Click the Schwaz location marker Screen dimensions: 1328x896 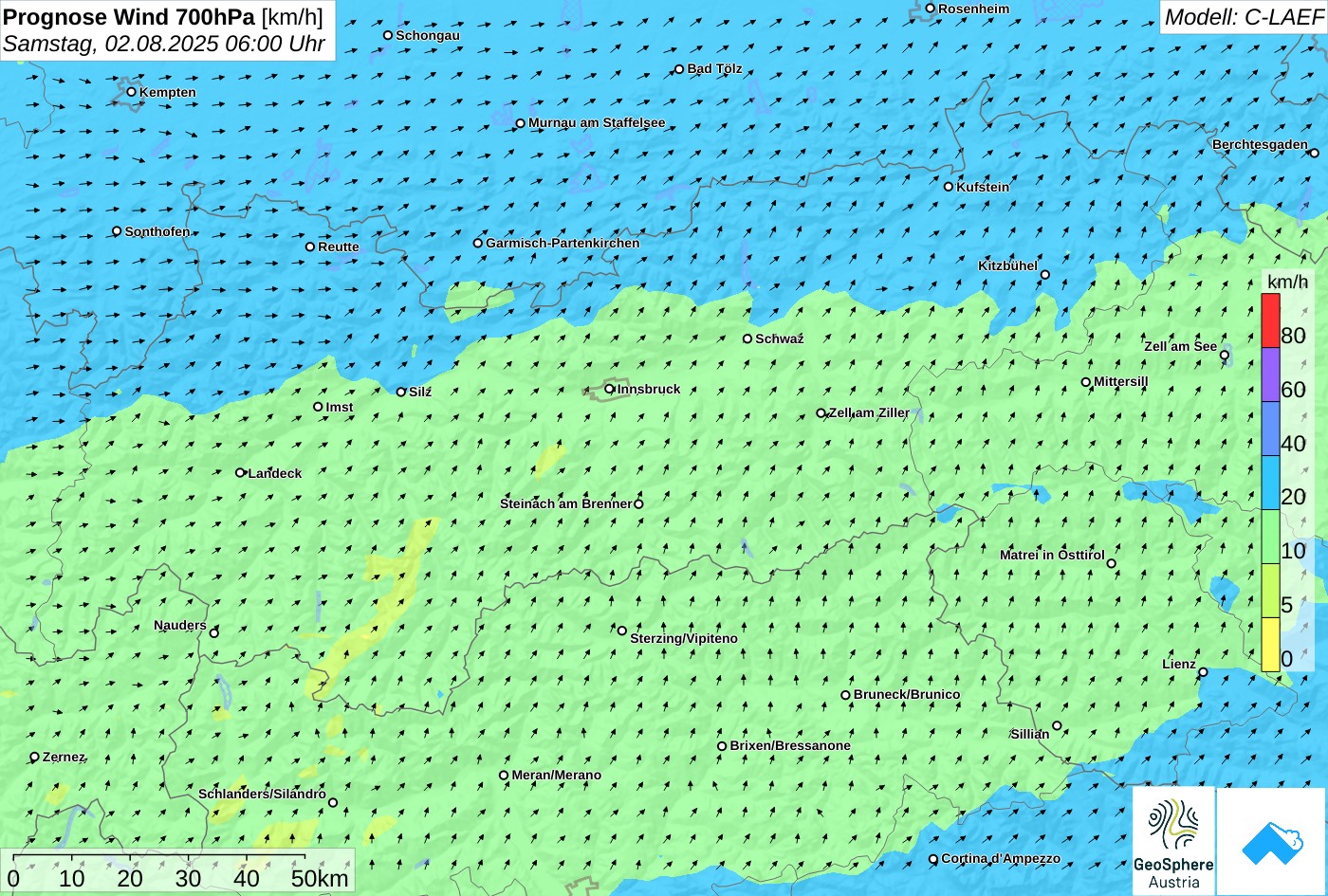[x=747, y=338]
